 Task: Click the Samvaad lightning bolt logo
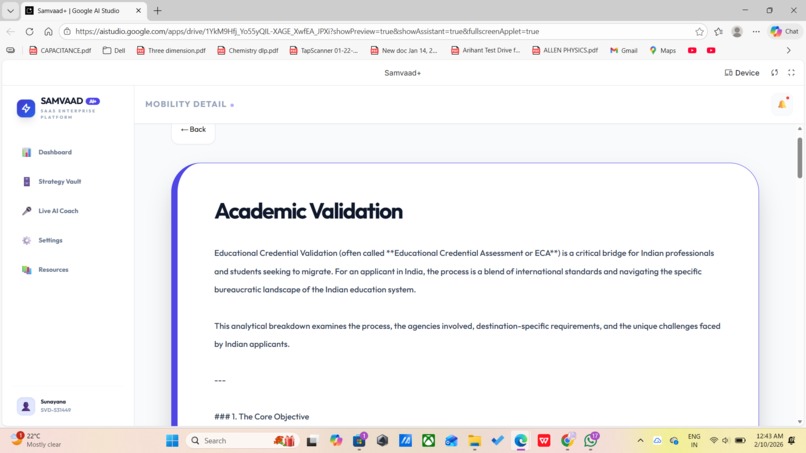click(26, 108)
